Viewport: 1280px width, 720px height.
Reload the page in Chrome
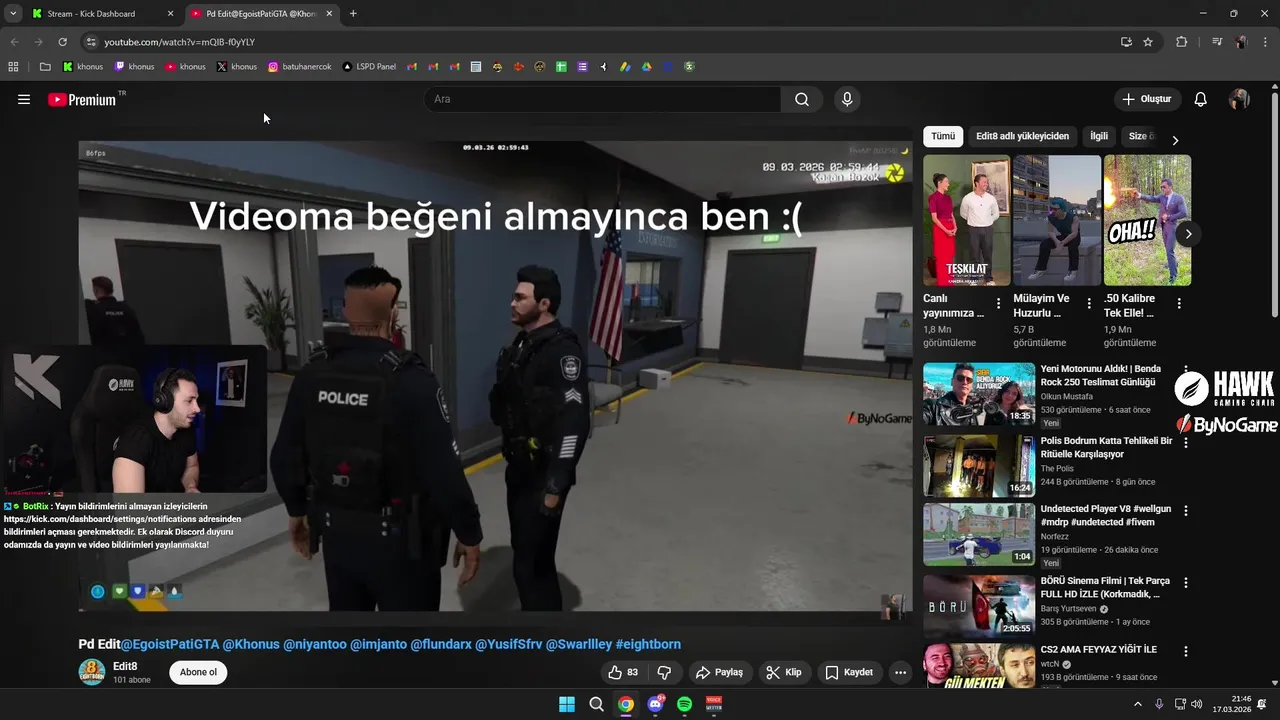[62, 42]
